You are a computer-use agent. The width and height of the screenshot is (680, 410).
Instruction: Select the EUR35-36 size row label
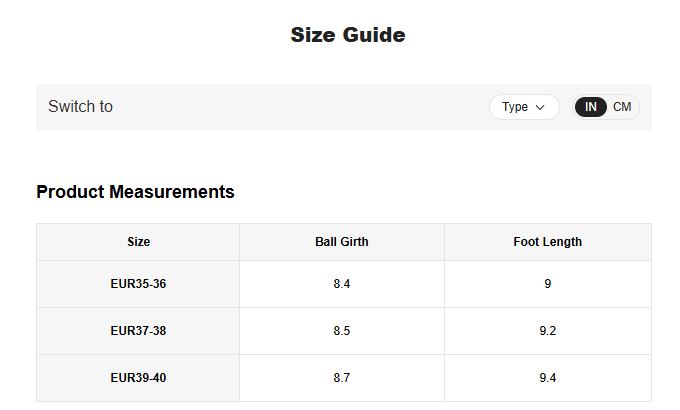click(138, 284)
